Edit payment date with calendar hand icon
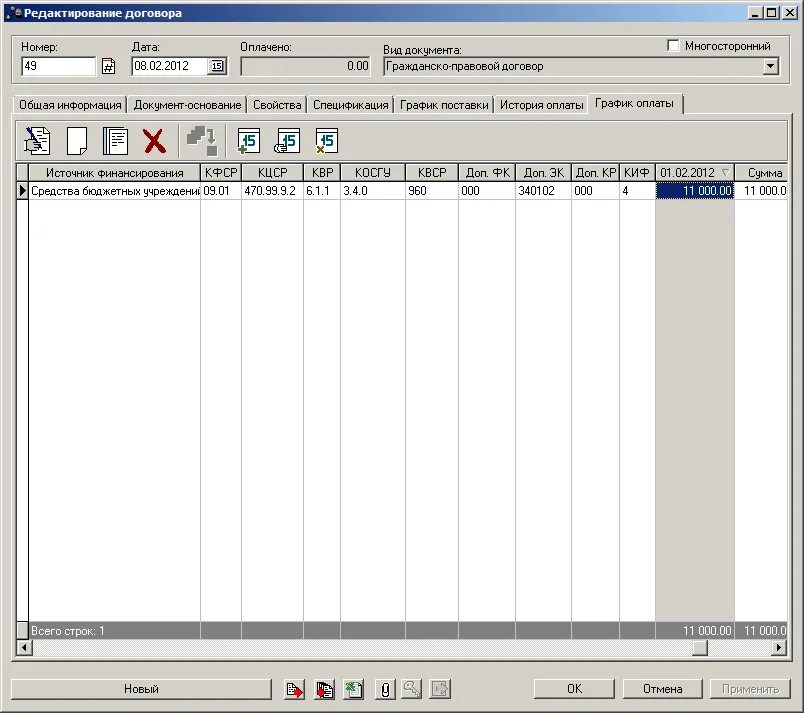The height and width of the screenshot is (713, 804). (287, 141)
